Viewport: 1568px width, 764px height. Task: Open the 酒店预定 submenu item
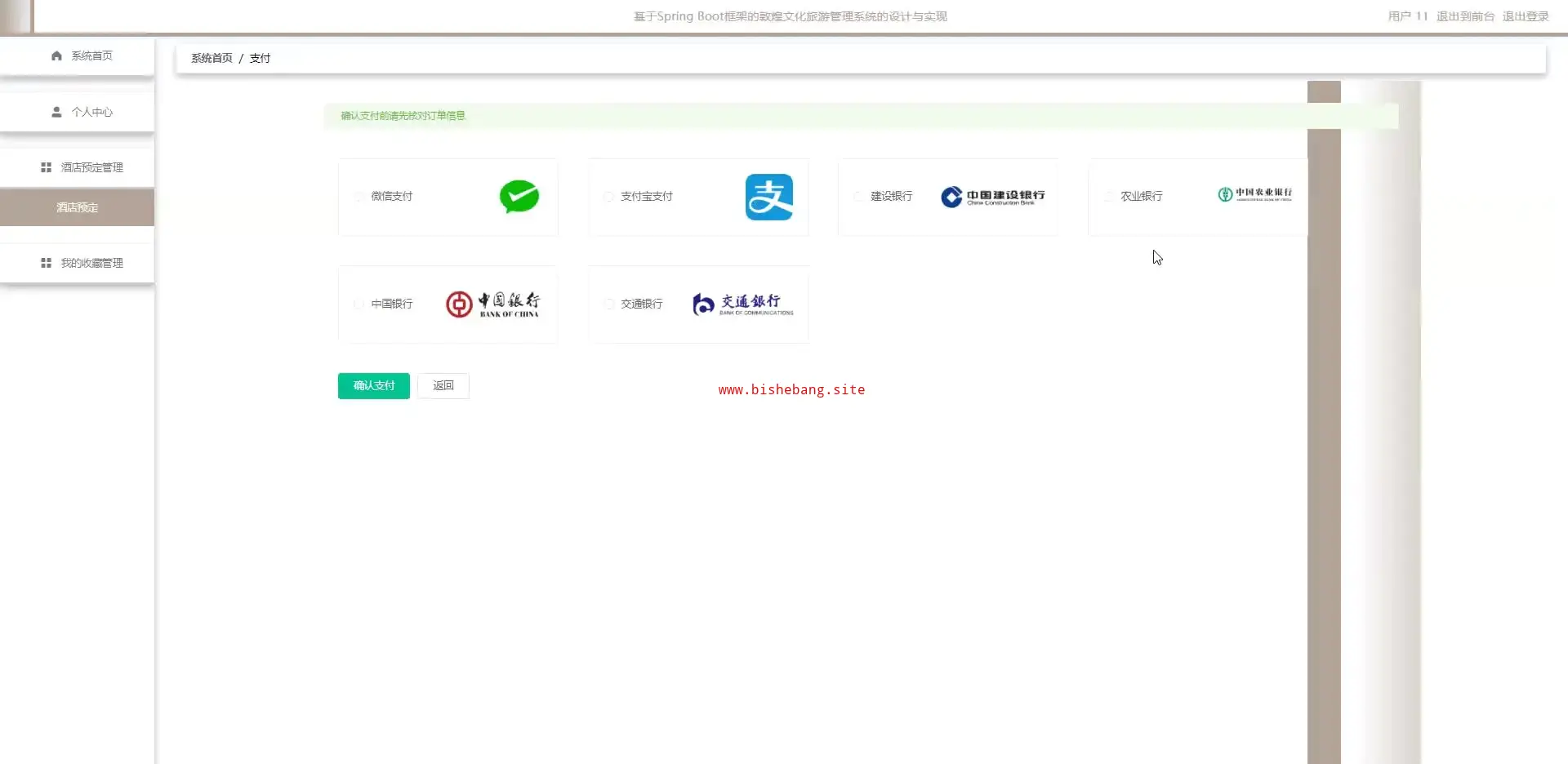(78, 207)
